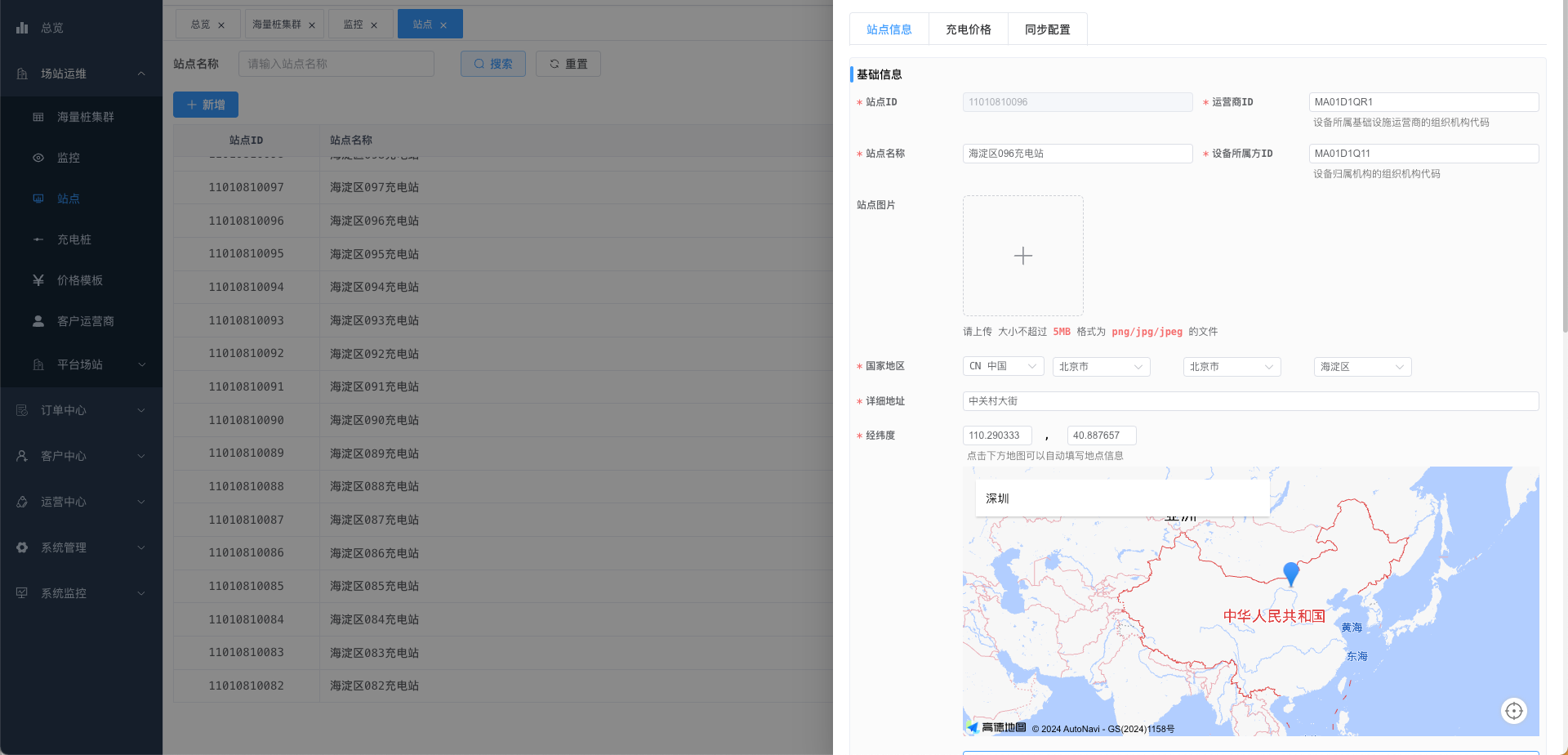
Task: Switch to the 充电价格 tab
Action: click(969, 29)
